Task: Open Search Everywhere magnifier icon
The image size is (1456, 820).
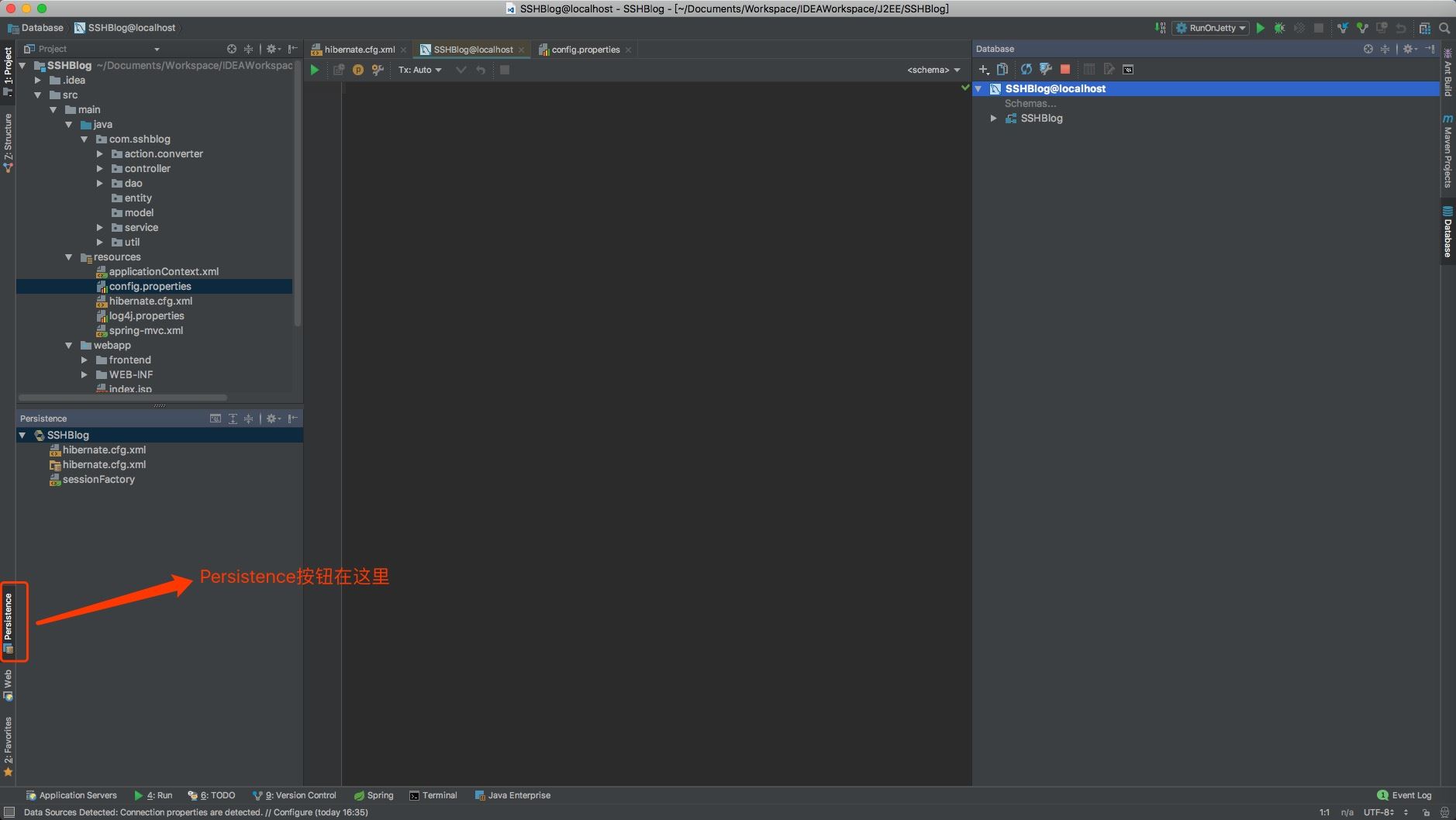Action: pos(1444,28)
